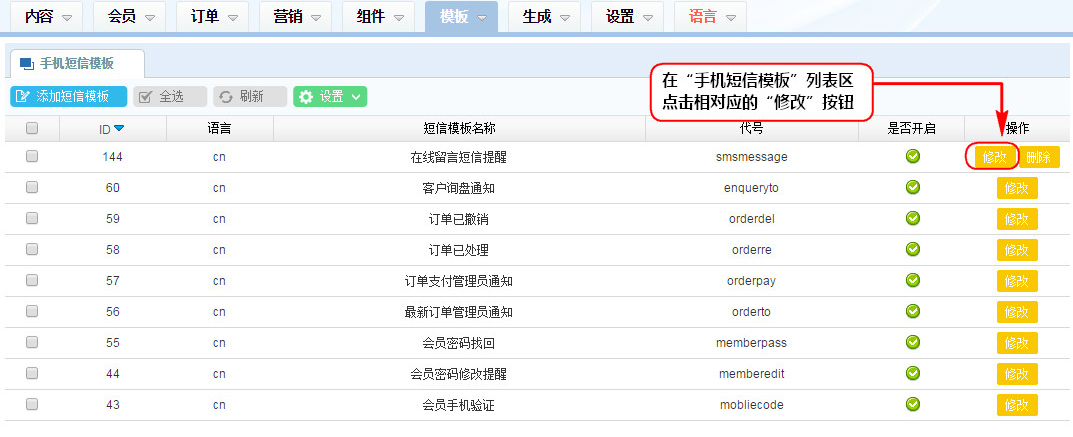Click the green status icon for orderpay row
The image size is (1073, 437).
point(912,280)
